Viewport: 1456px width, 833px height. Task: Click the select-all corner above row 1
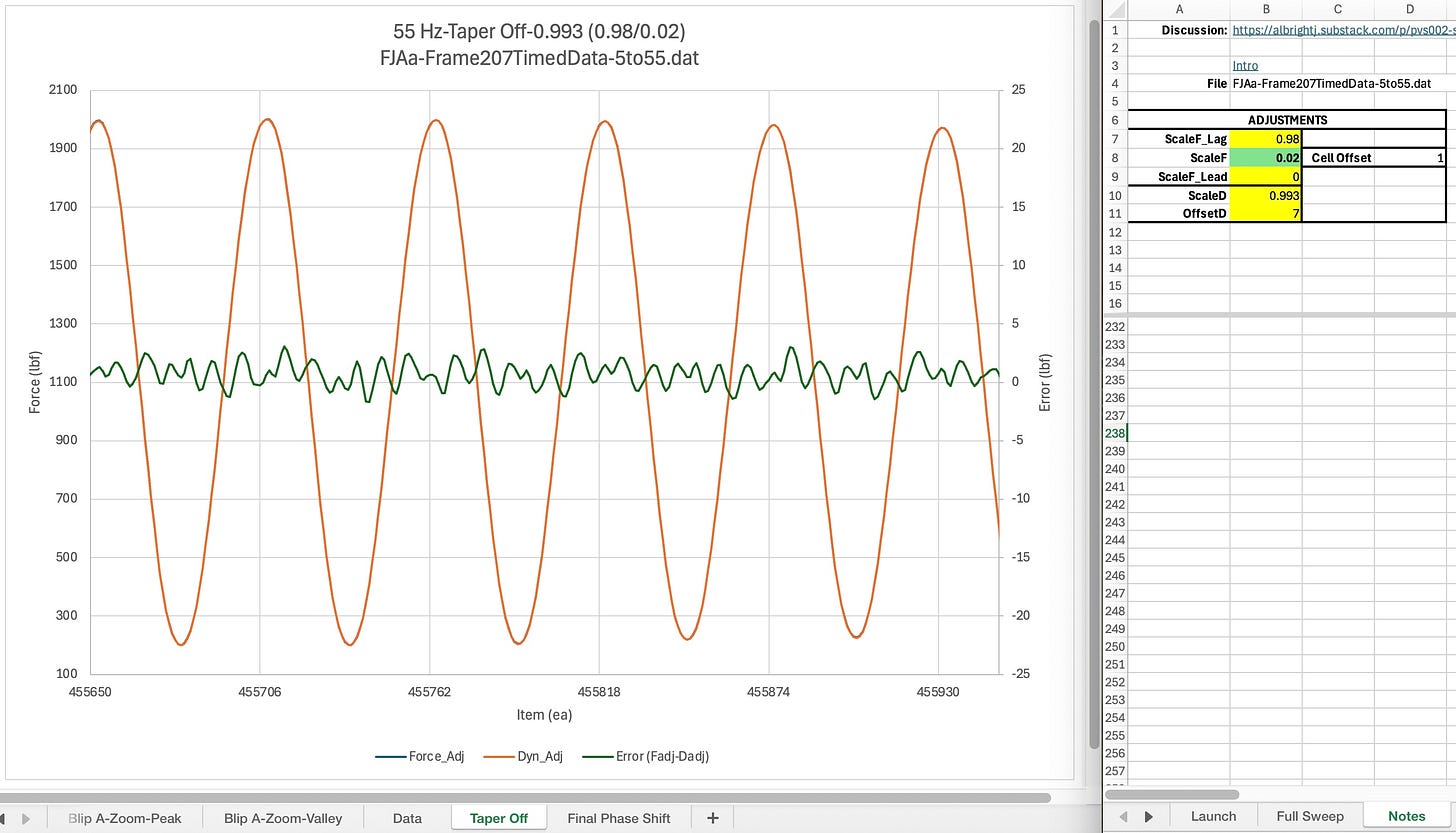(x=1115, y=9)
